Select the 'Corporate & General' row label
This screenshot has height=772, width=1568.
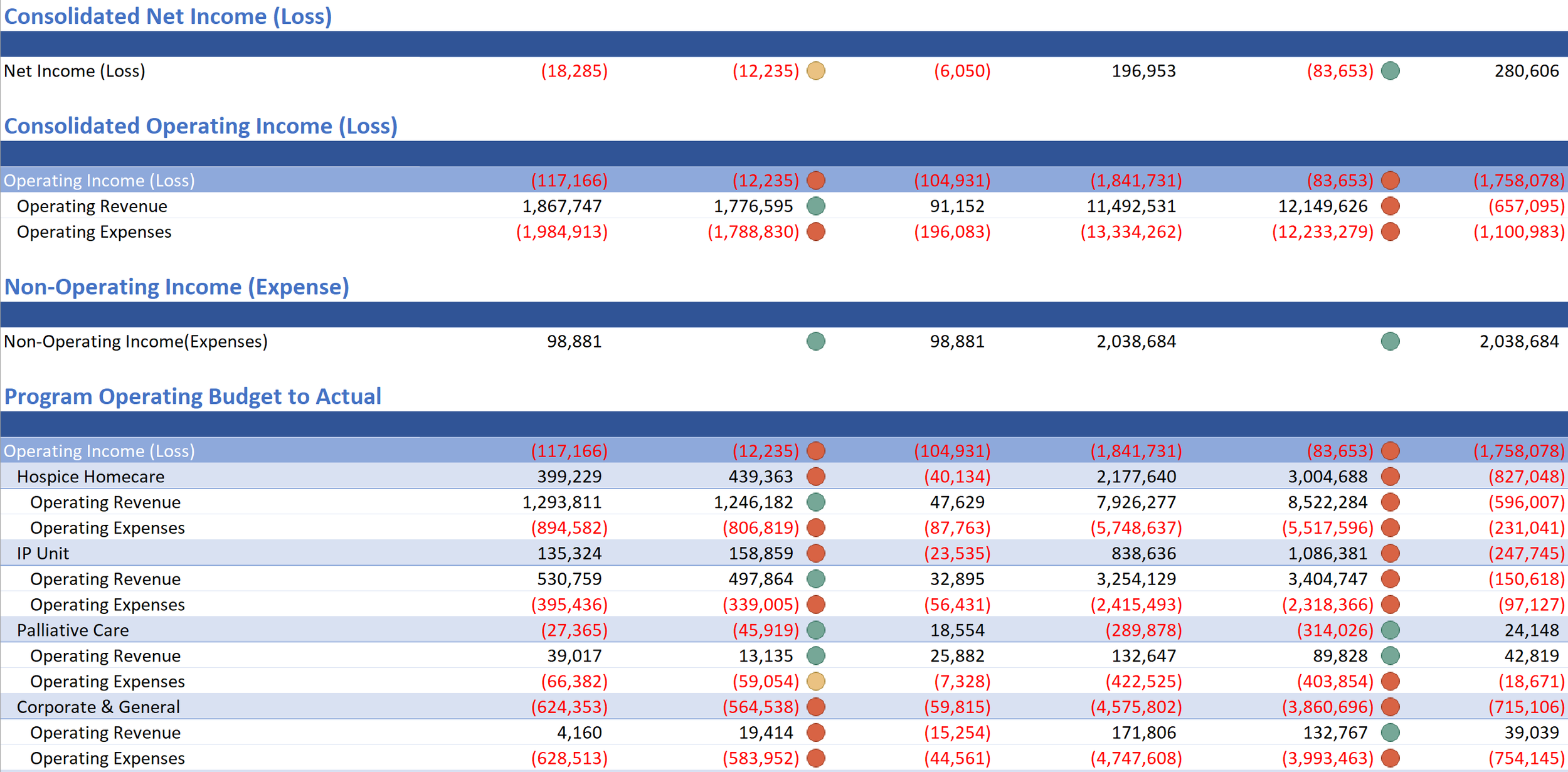pyautogui.click(x=98, y=707)
